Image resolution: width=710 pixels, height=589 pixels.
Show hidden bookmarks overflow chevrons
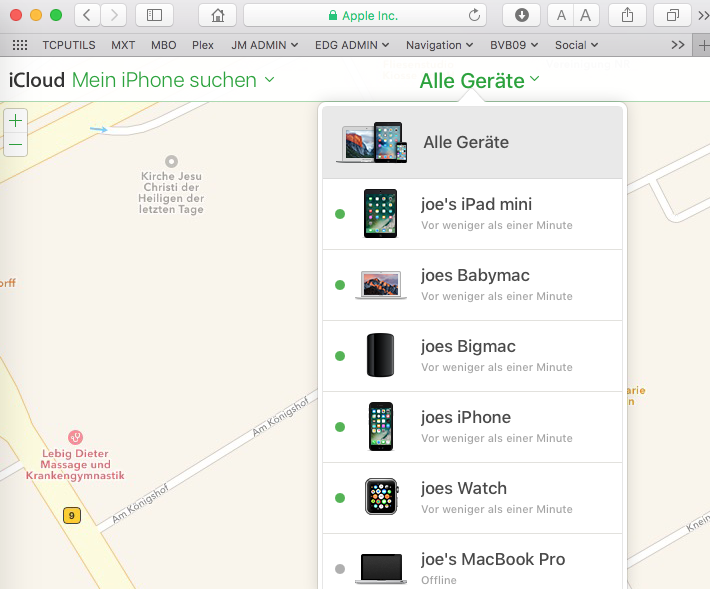tap(678, 45)
